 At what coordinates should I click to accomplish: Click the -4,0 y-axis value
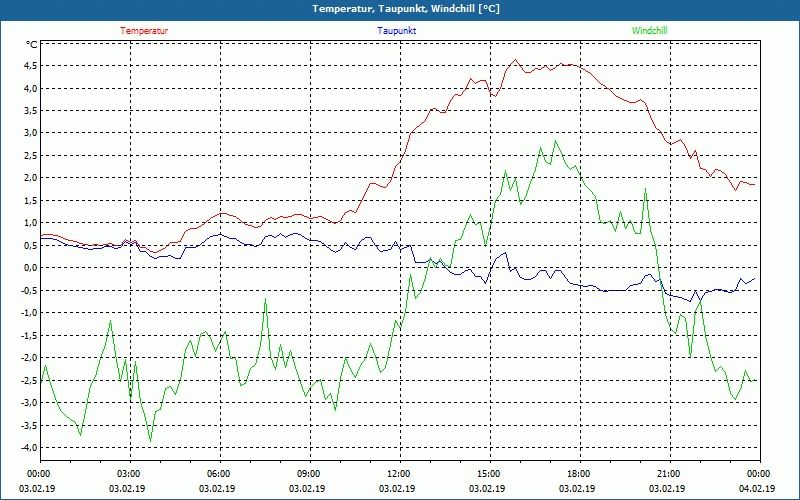(29, 447)
